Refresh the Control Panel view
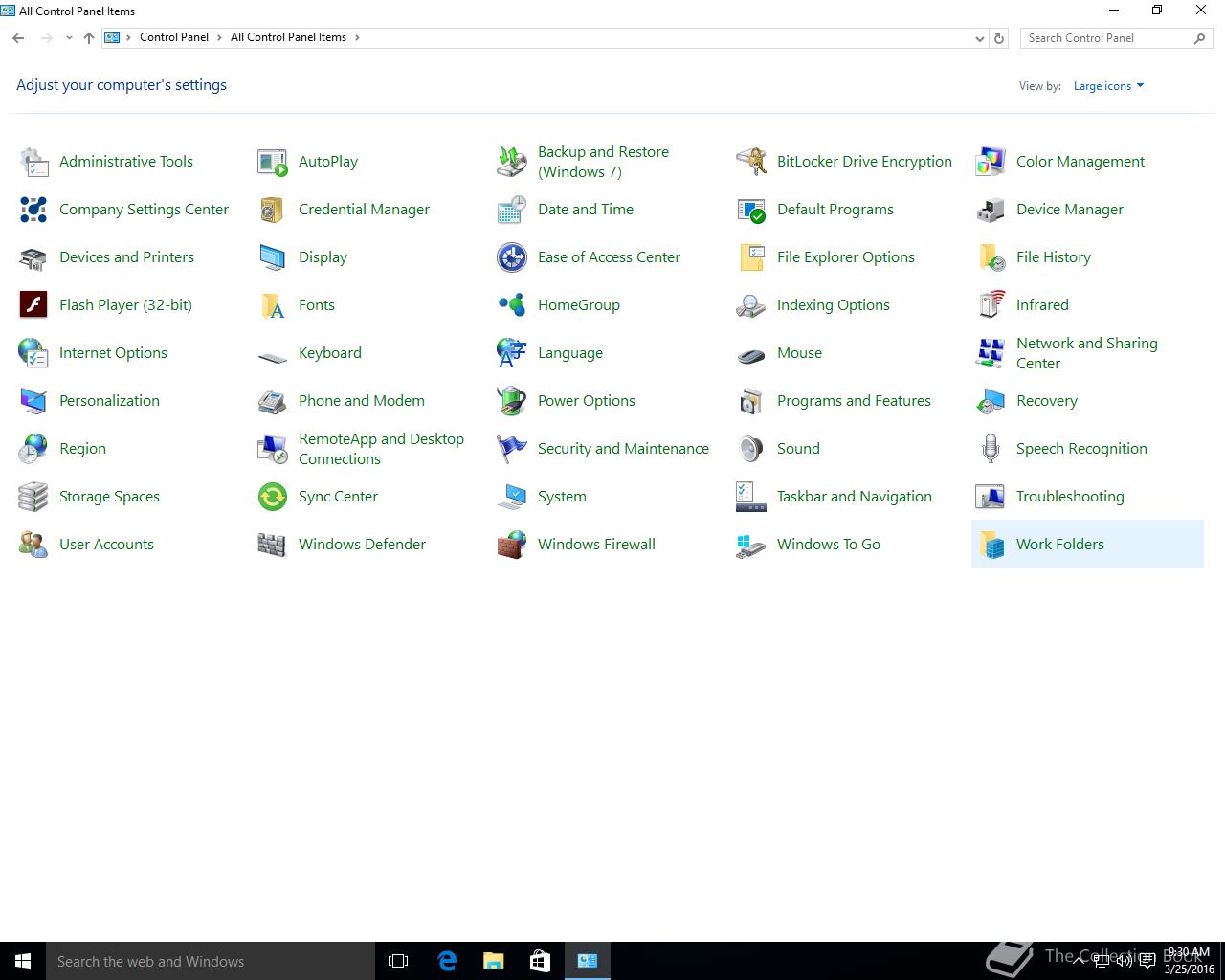The height and width of the screenshot is (980, 1225). tap(999, 38)
